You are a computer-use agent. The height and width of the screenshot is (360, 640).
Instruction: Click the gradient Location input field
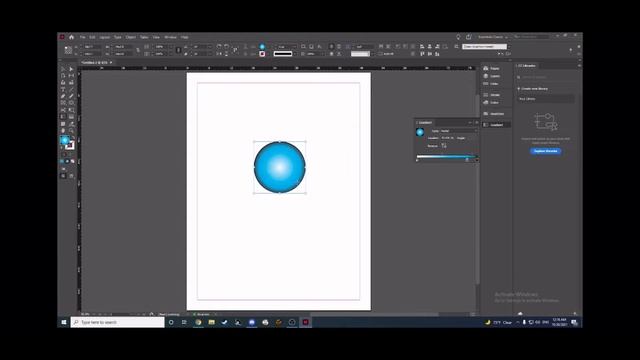pos(447,138)
